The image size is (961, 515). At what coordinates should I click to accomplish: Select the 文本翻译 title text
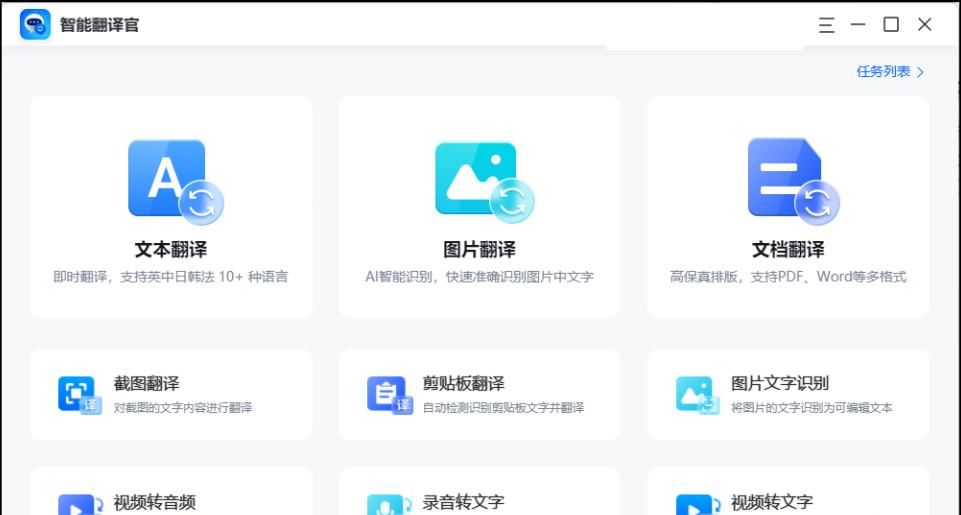[x=171, y=250]
